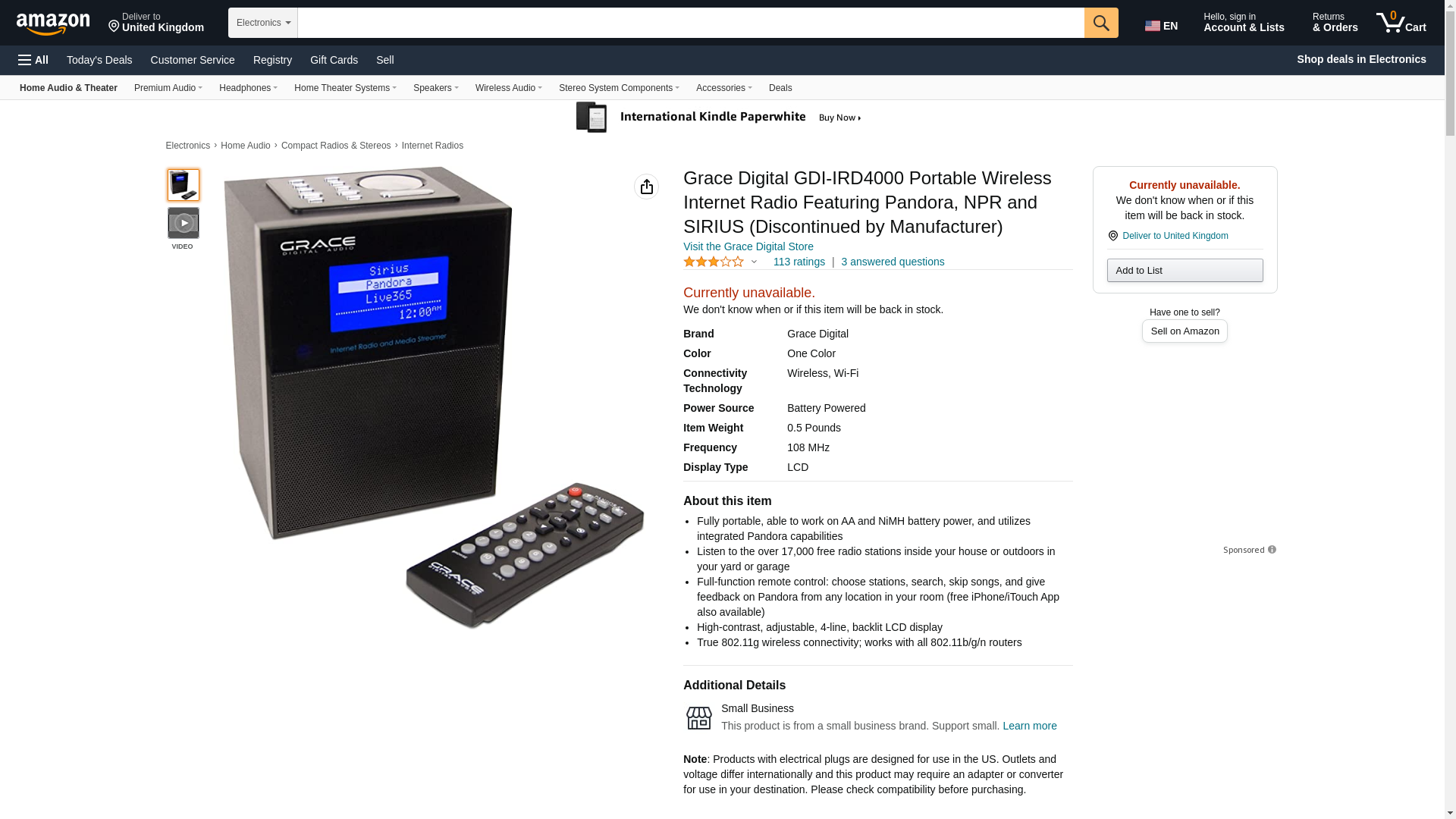Expand the Wireless Audio submenu
Screen dimensions: 1456x819
508,88
